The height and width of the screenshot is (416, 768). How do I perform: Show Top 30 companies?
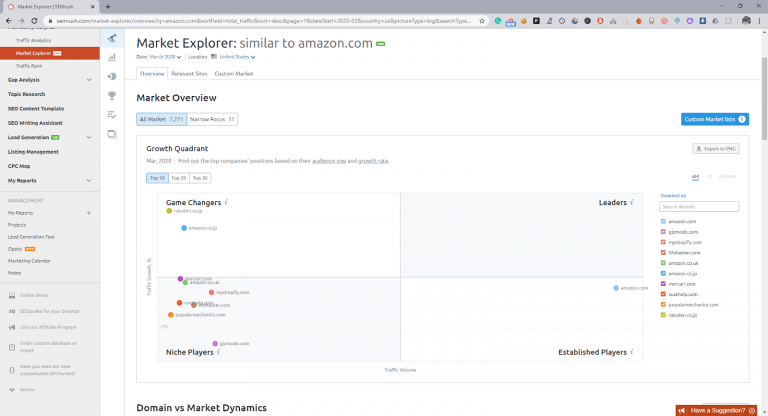[x=200, y=178]
